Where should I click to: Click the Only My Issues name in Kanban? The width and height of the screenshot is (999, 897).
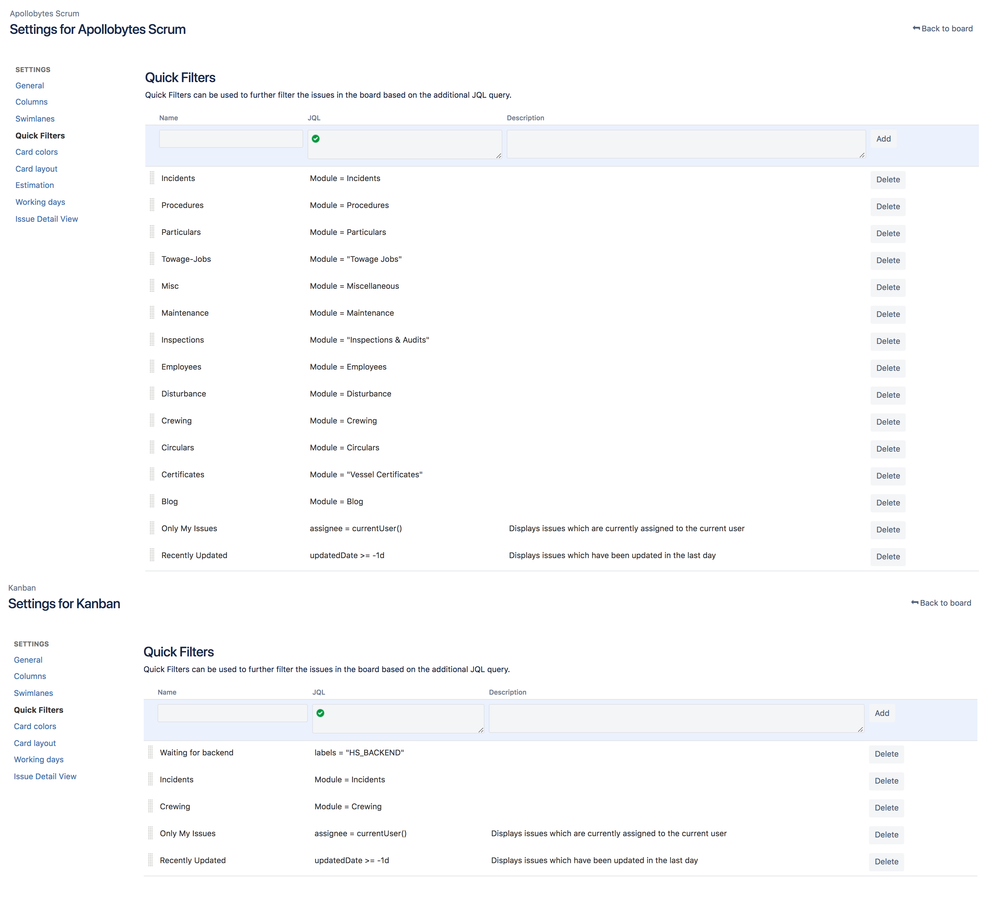click(187, 833)
